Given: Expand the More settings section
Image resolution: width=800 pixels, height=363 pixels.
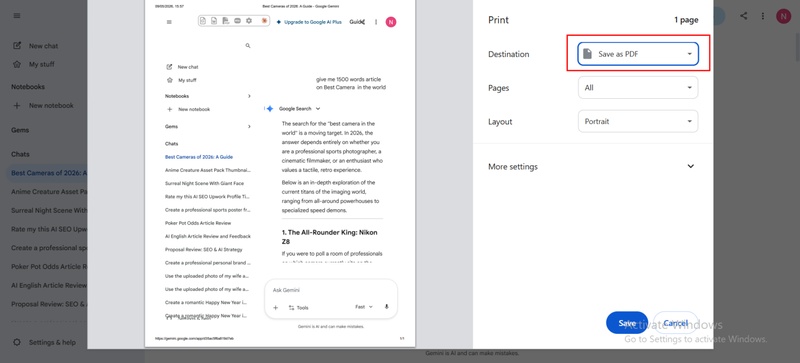Looking at the screenshot, I should [591, 166].
